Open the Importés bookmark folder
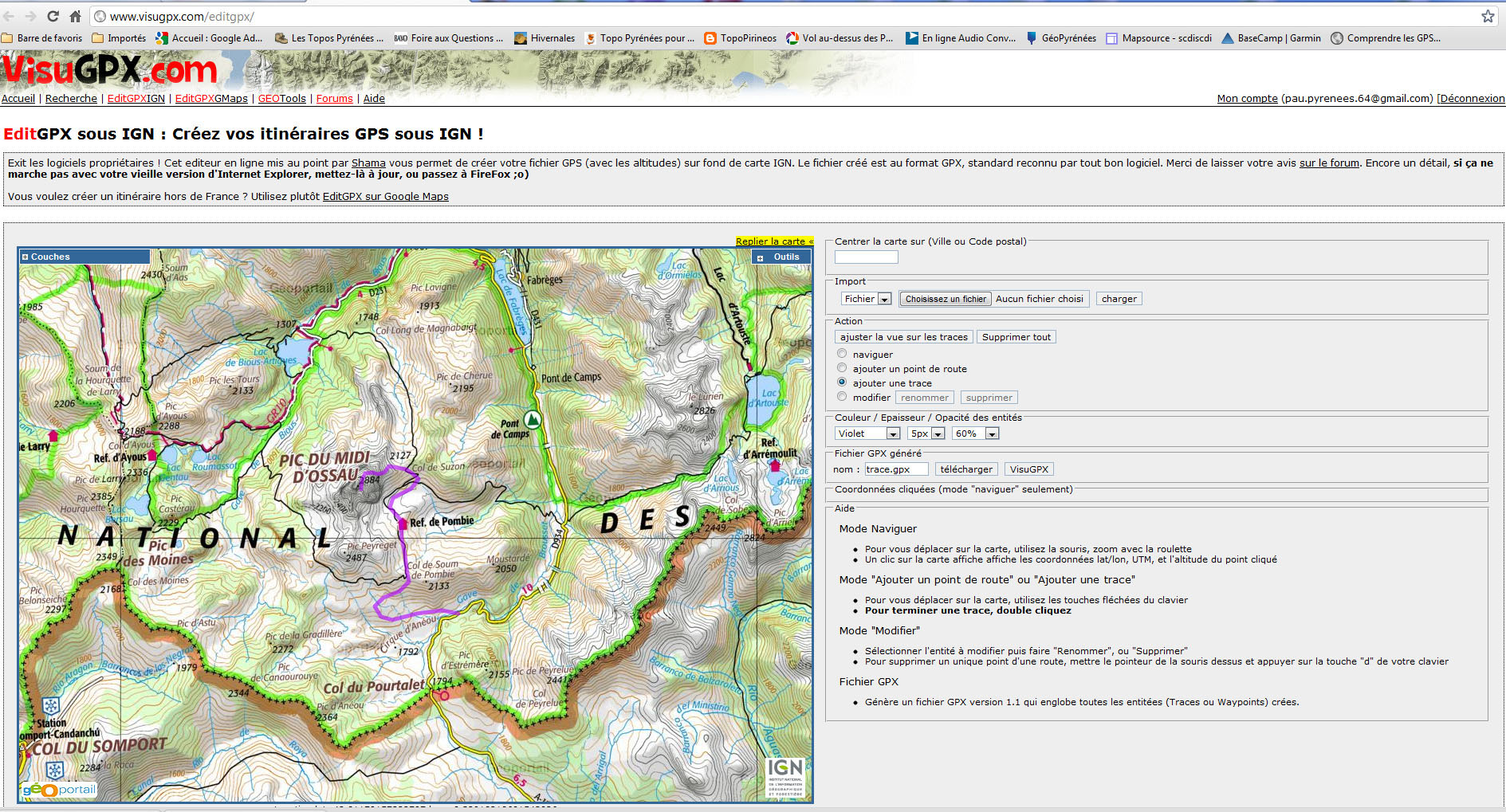The width and height of the screenshot is (1506, 812). click(119, 38)
